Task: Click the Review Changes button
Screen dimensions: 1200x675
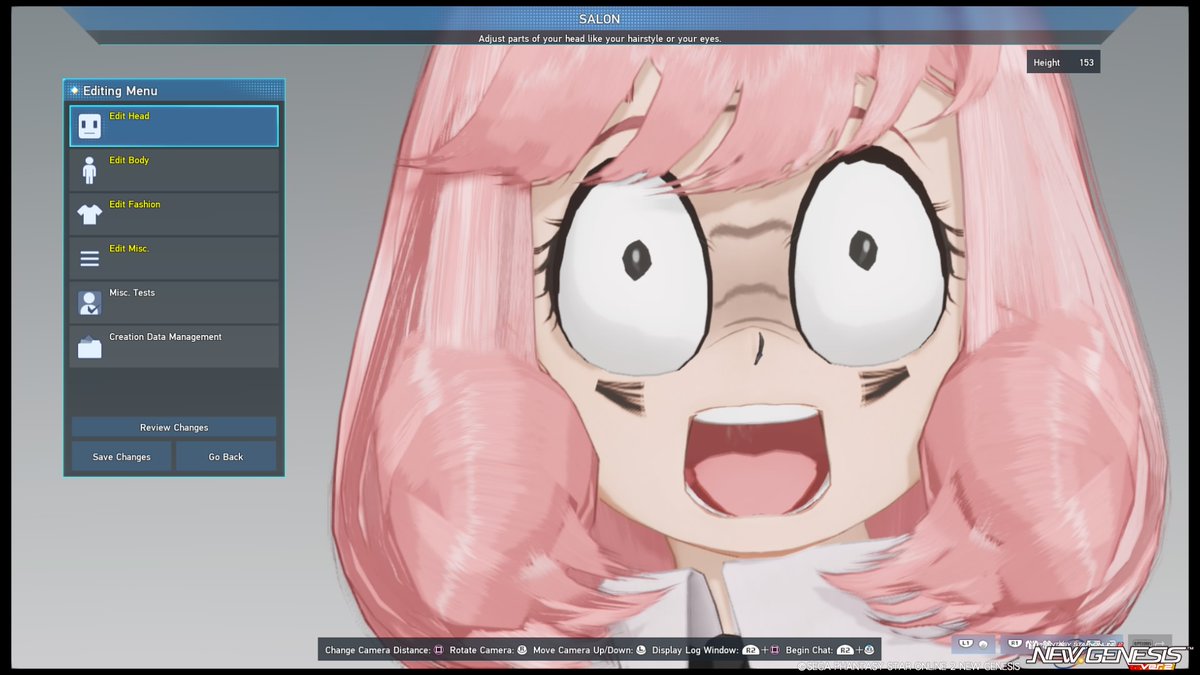Action: [174, 427]
